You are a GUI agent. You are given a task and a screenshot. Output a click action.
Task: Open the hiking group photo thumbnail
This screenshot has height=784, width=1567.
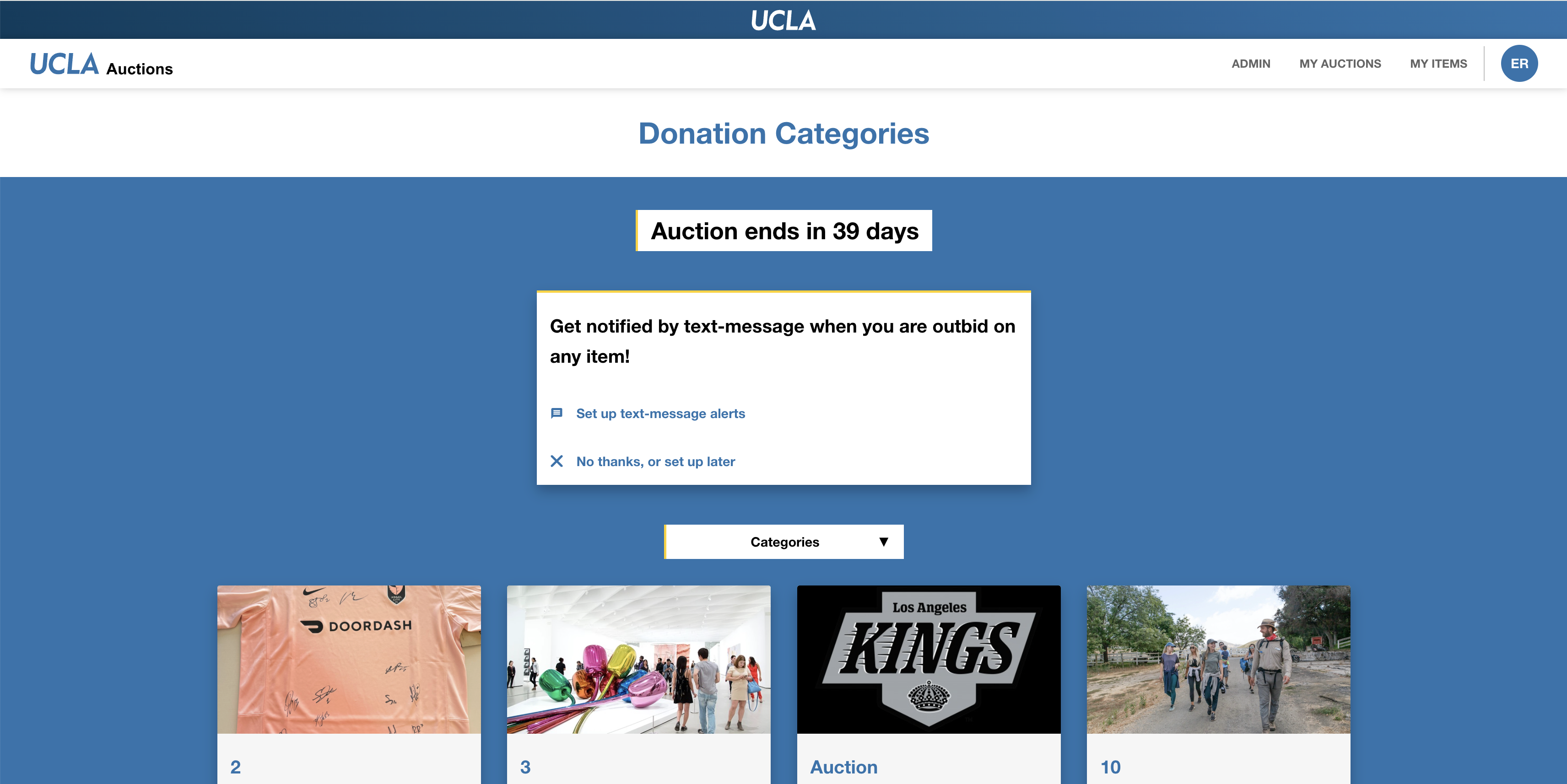(1218, 660)
